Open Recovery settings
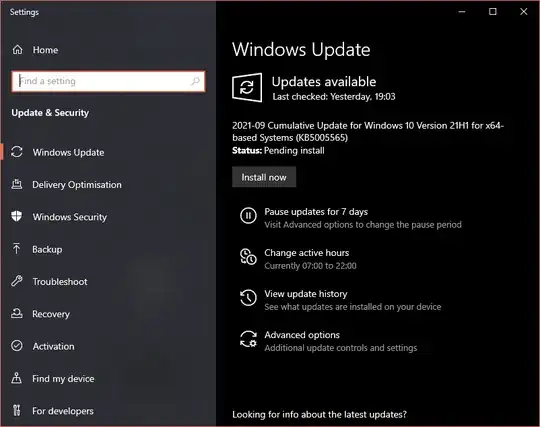The height and width of the screenshot is (427, 540). (51, 314)
